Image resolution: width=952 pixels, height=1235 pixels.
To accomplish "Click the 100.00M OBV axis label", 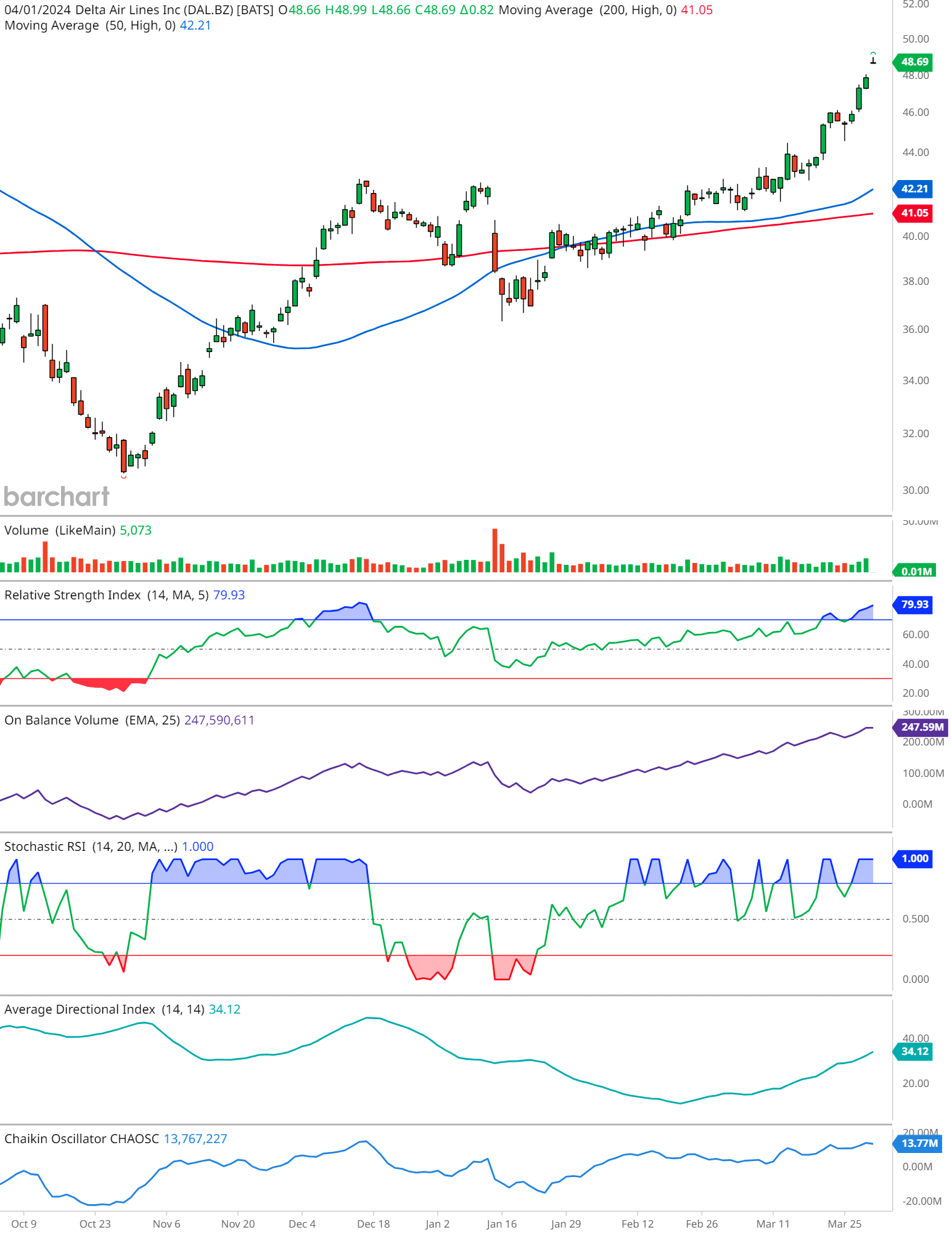I will [x=923, y=773].
